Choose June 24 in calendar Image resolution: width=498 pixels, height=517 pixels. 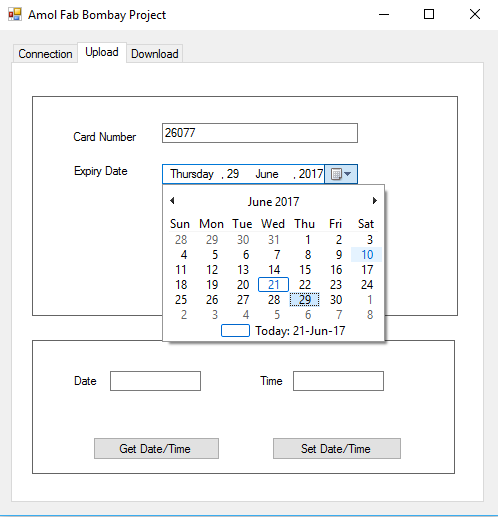pos(367,285)
